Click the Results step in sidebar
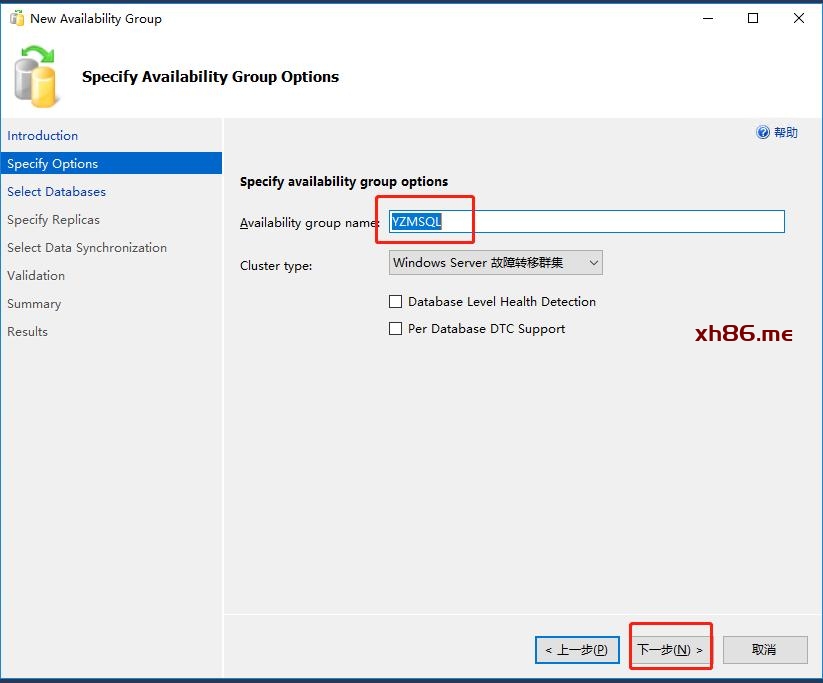Image resolution: width=823 pixels, height=683 pixels. click(28, 332)
